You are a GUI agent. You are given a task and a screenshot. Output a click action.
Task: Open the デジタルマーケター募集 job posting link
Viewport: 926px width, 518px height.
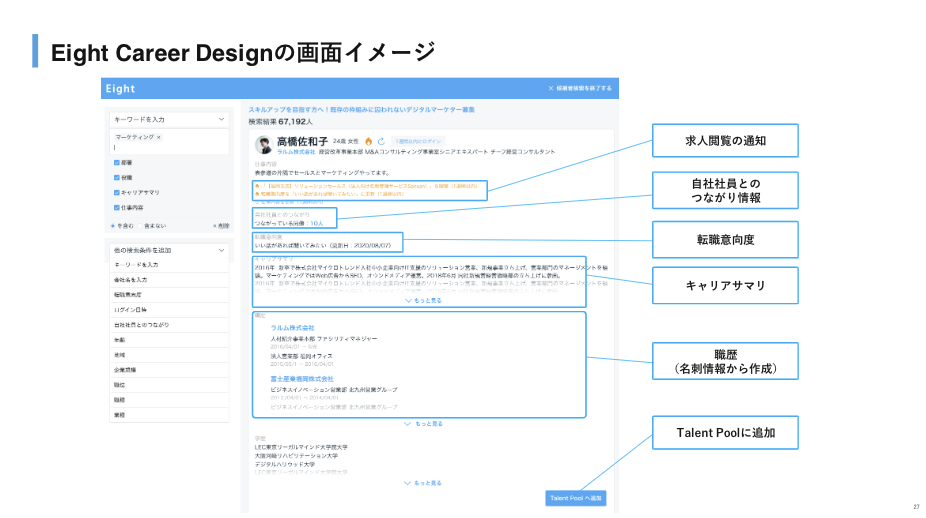361,110
